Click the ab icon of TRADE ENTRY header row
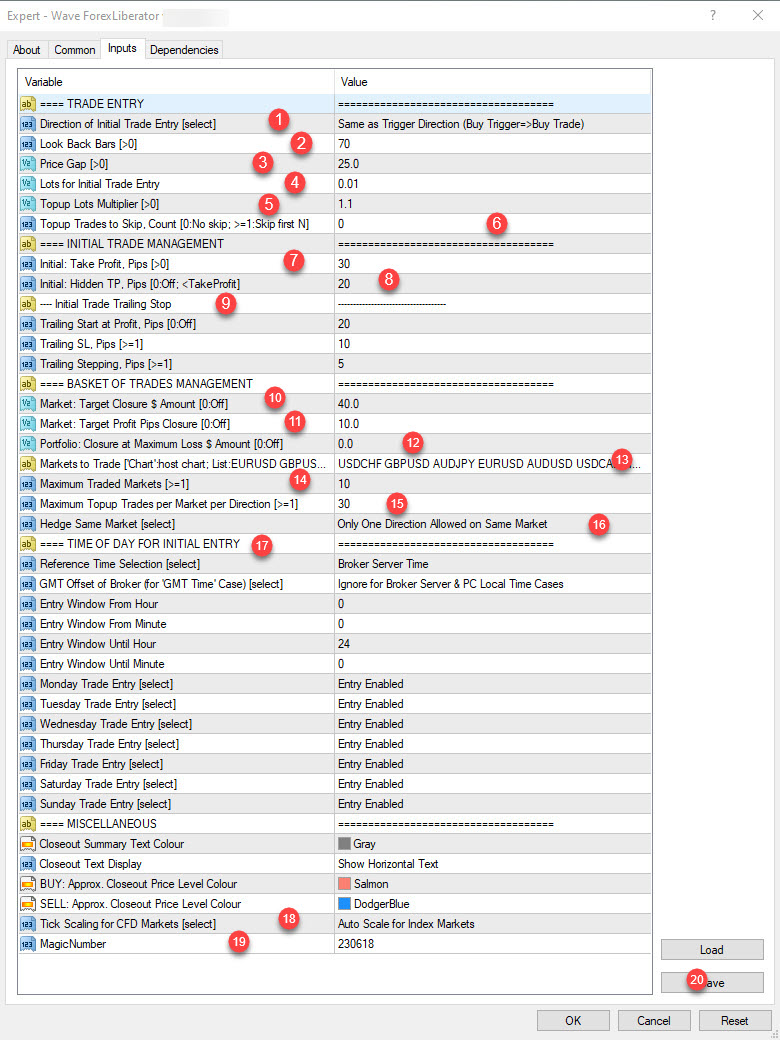 pos(28,104)
